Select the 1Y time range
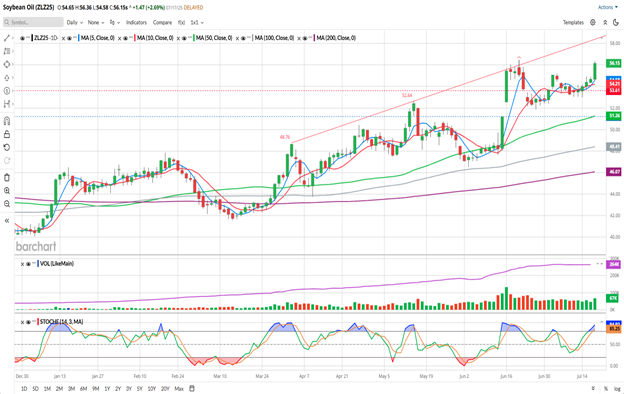624x394 pixels. pos(107,388)
